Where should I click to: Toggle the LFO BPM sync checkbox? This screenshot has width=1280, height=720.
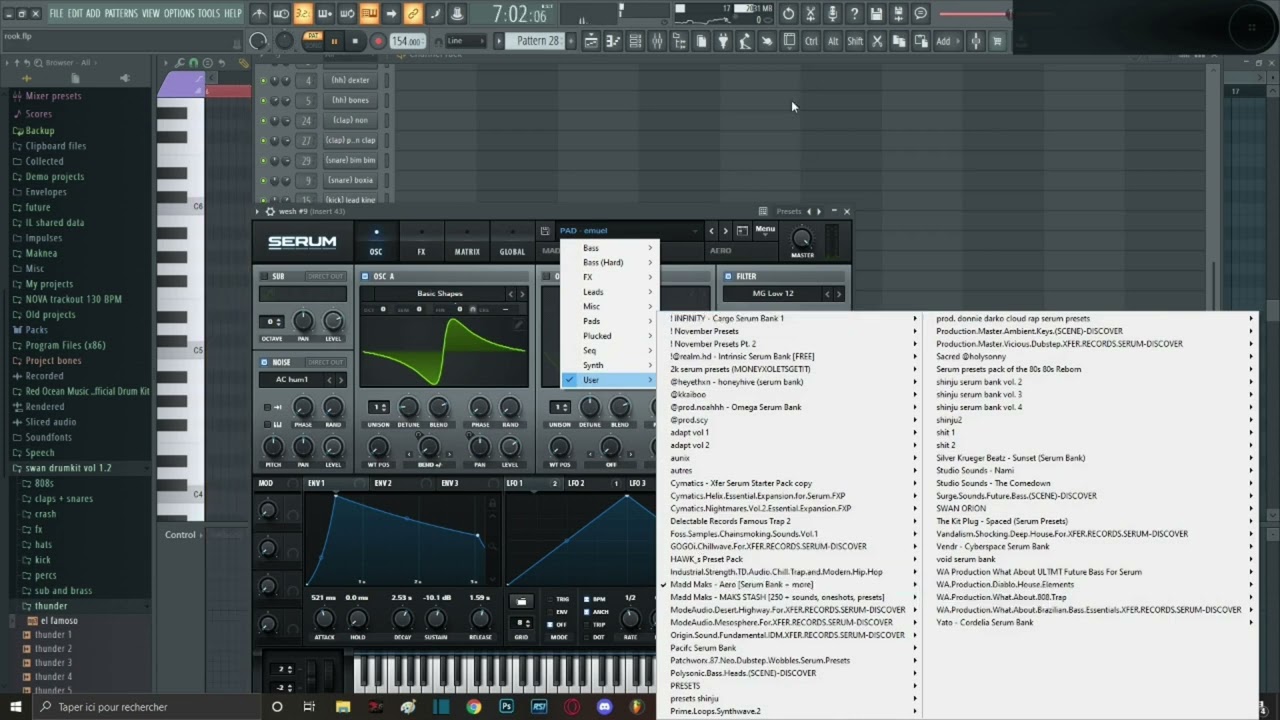588,599
